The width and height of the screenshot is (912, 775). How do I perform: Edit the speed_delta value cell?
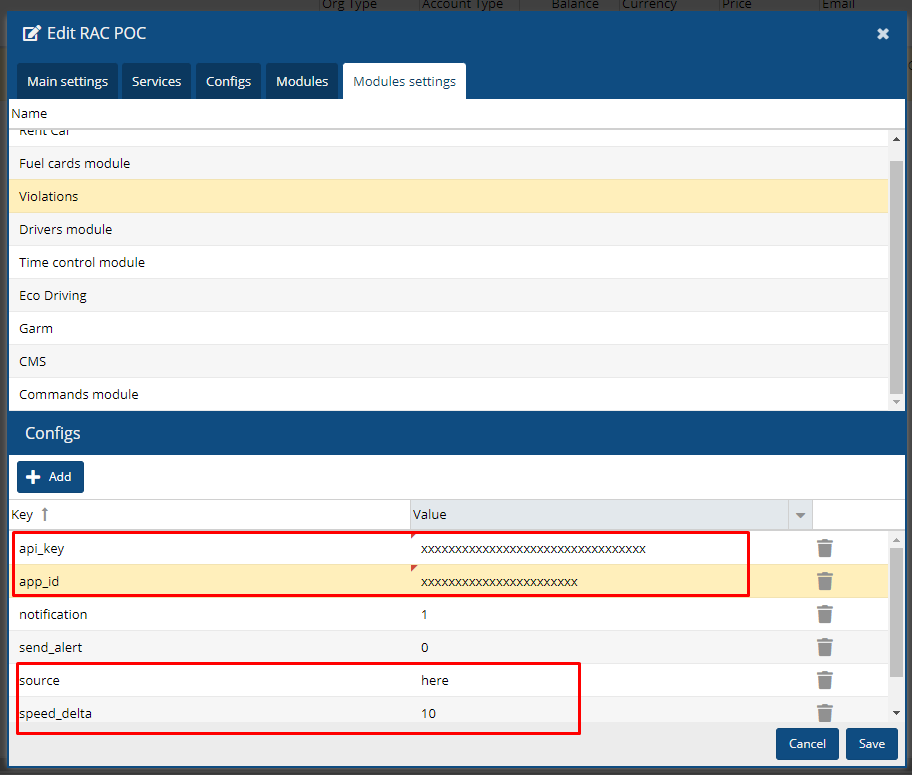(x=600, y=713)
